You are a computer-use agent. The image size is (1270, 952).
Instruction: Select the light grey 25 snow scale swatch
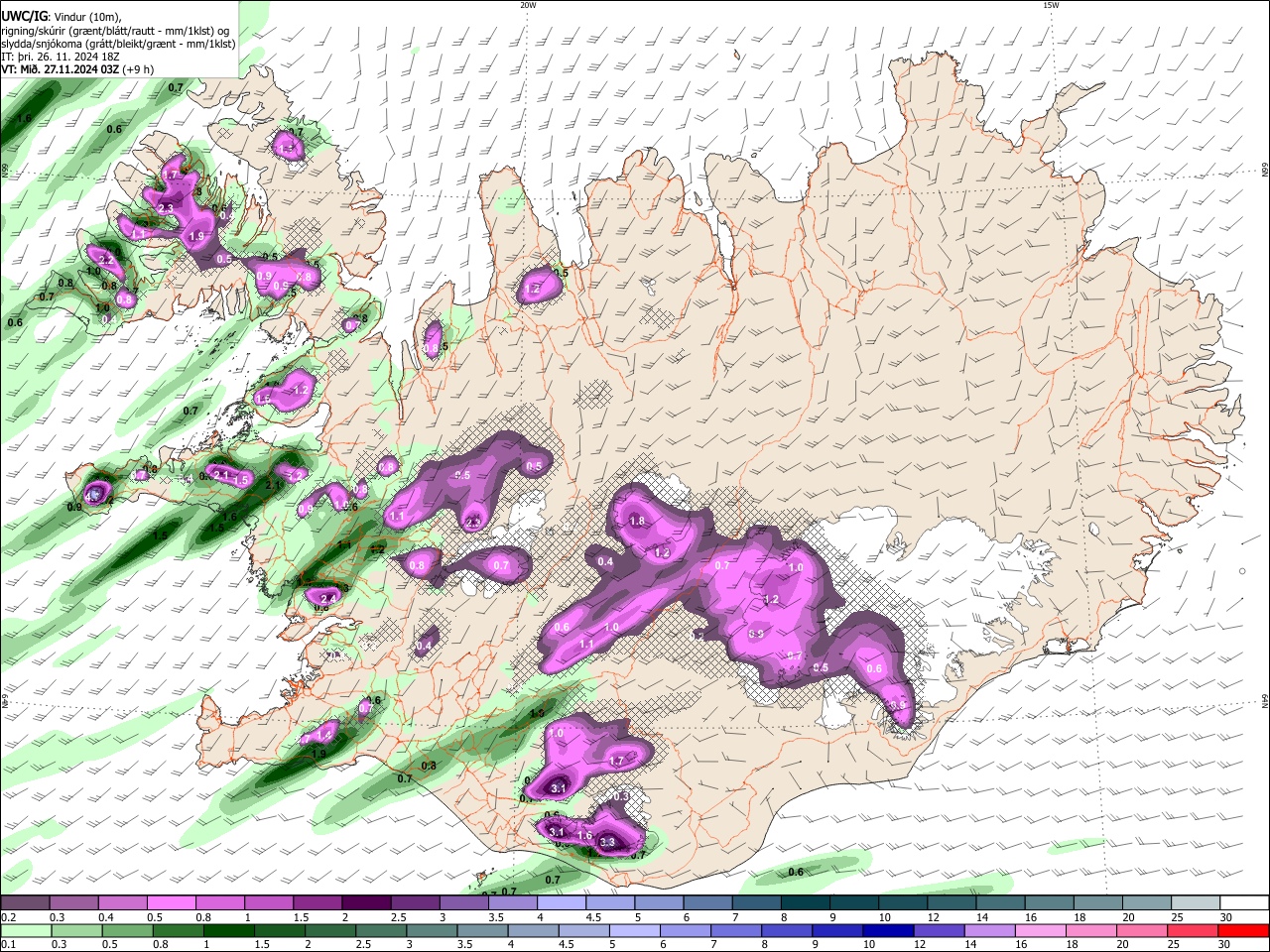(x=1196, y=903)
